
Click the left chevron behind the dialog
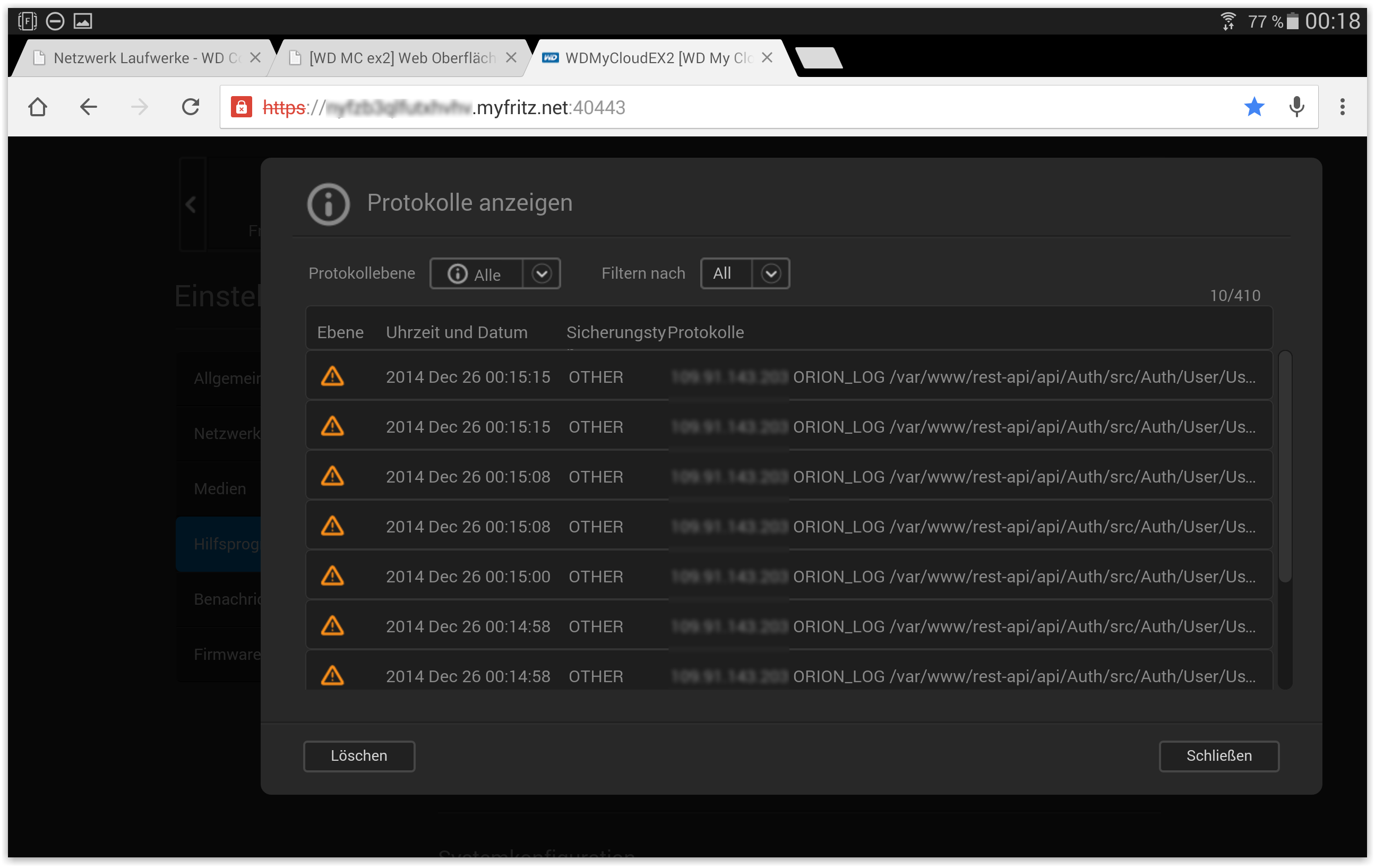191,204
